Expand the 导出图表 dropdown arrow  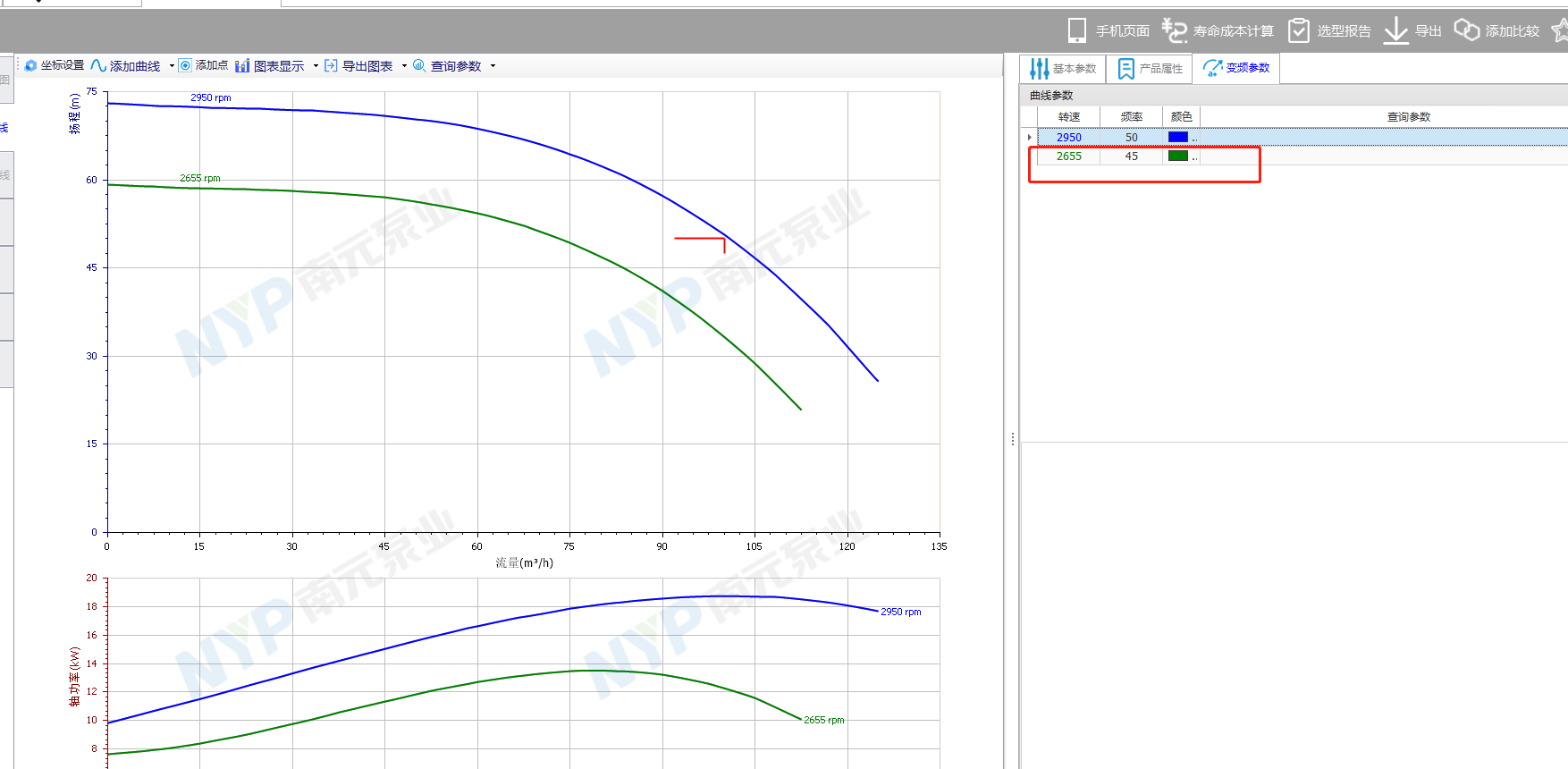point(404,66)
